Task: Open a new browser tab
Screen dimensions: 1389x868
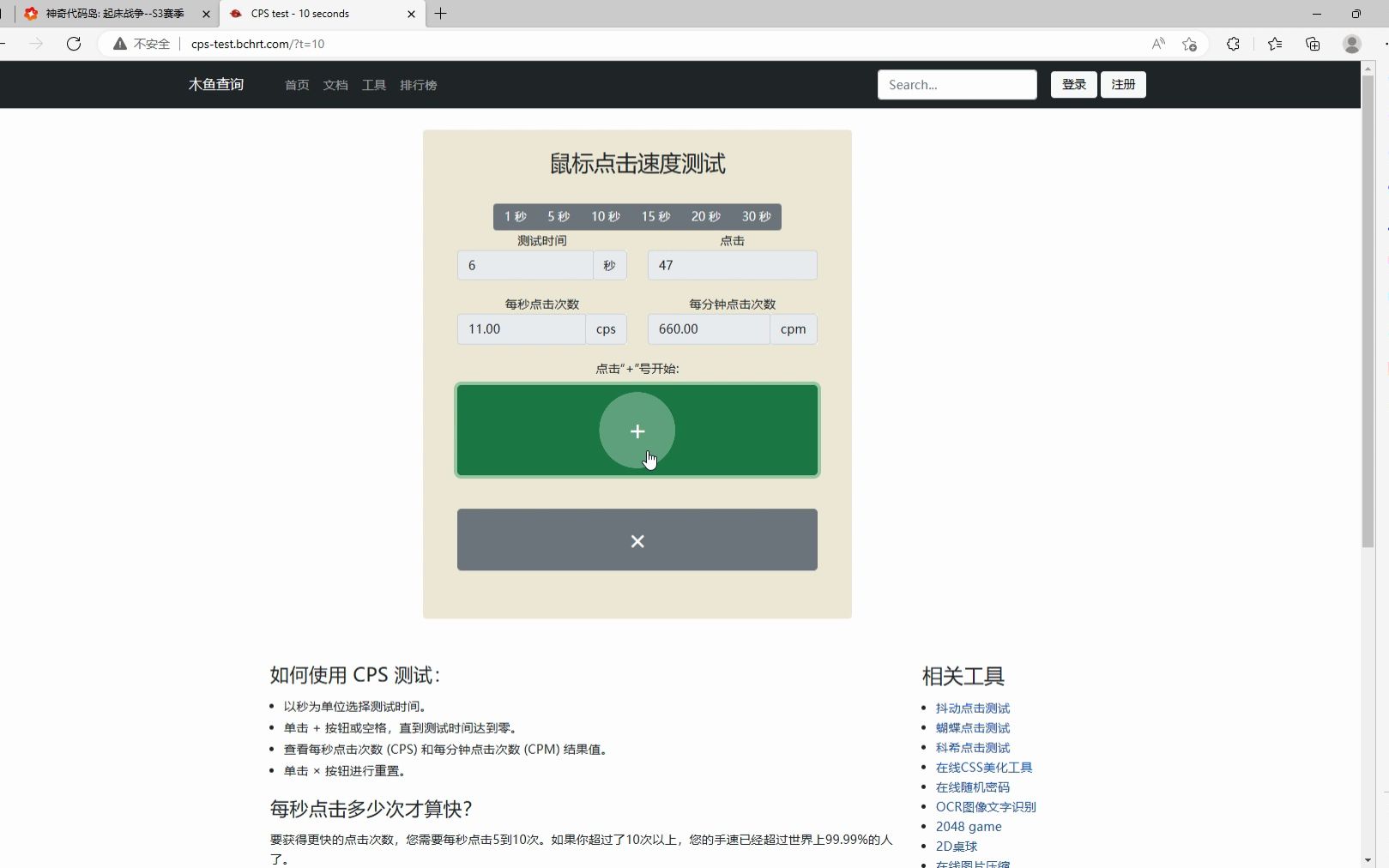Action: tap(441, 14)
